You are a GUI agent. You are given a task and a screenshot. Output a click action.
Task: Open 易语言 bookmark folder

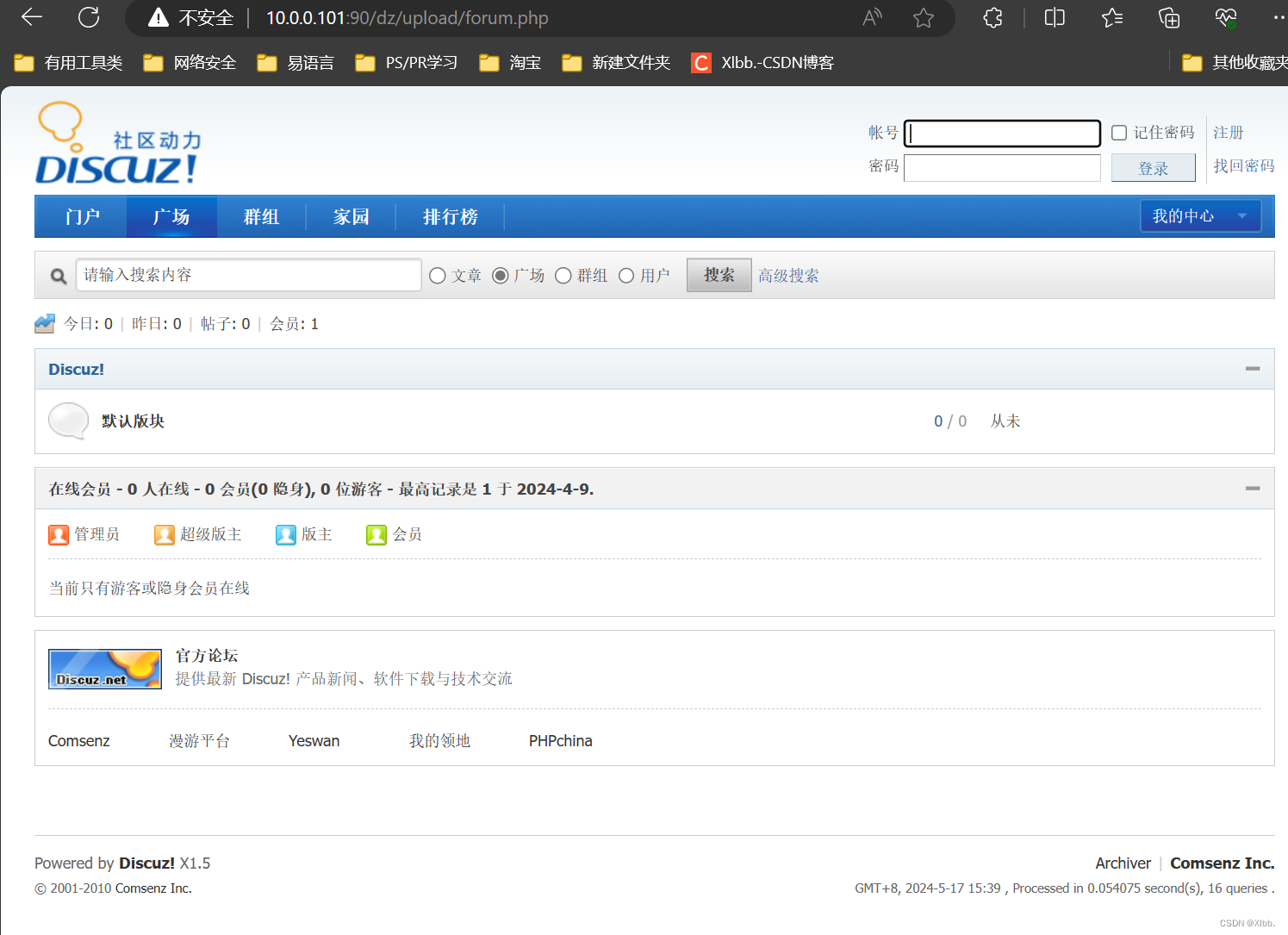tap(296, 63)
